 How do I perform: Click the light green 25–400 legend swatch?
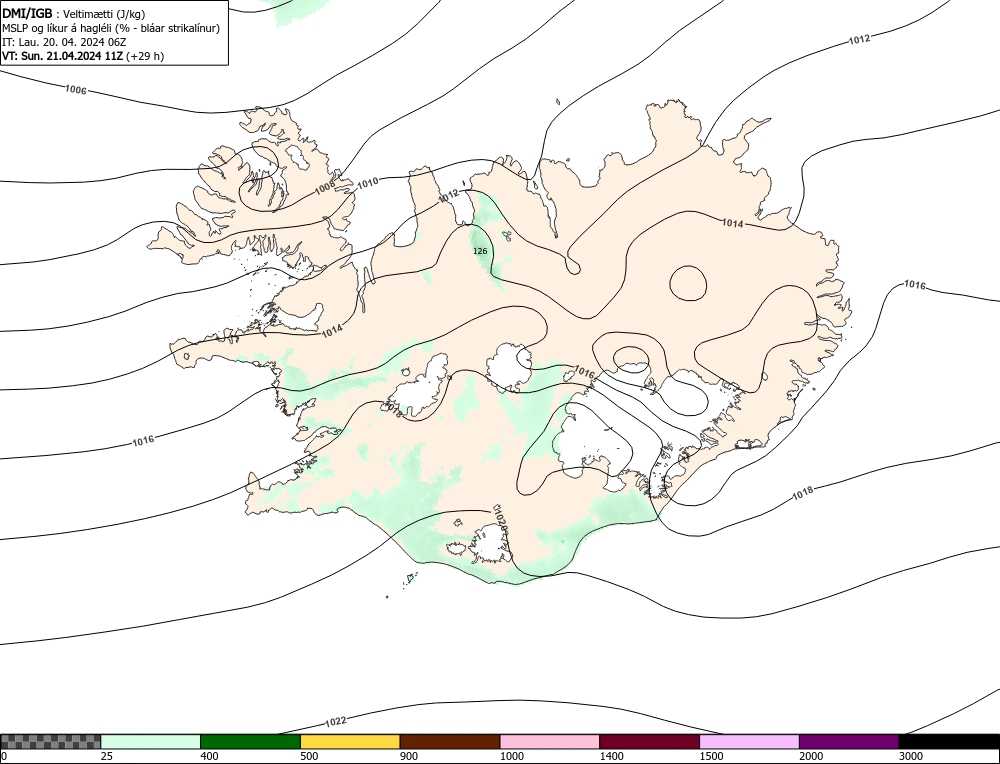coord(151,742)
